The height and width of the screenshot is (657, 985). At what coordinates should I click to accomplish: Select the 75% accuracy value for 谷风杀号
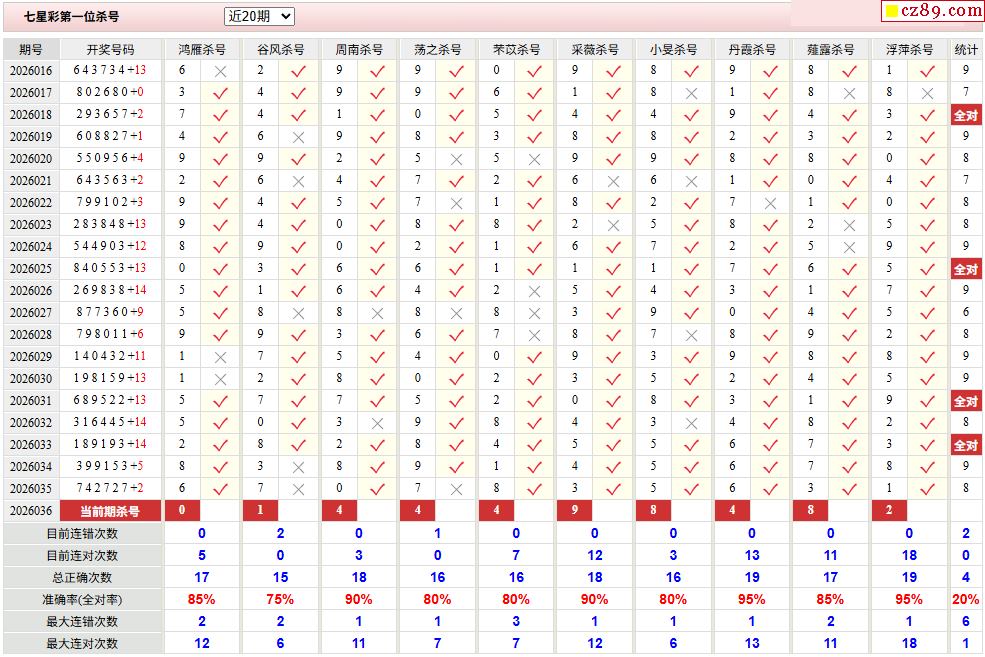click(280, 599)
